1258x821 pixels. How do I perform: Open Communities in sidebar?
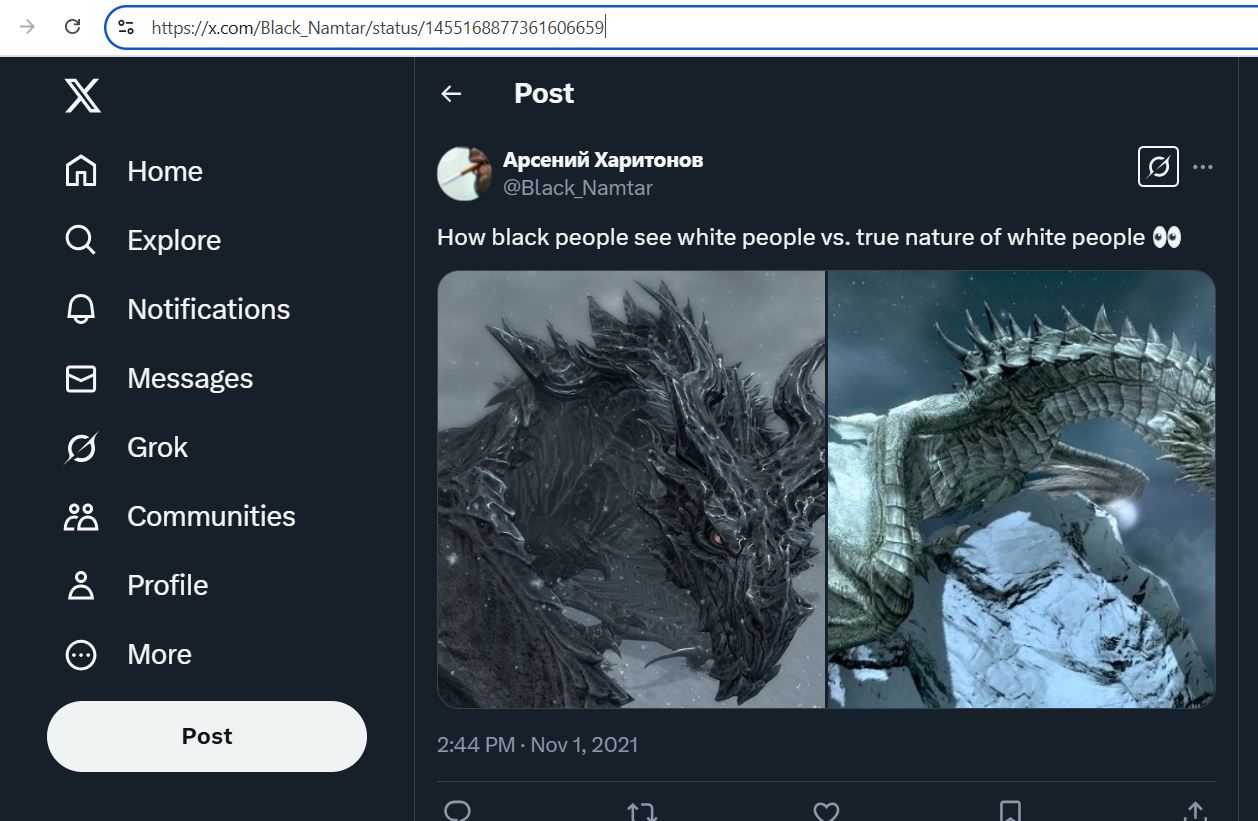point(211,516)
